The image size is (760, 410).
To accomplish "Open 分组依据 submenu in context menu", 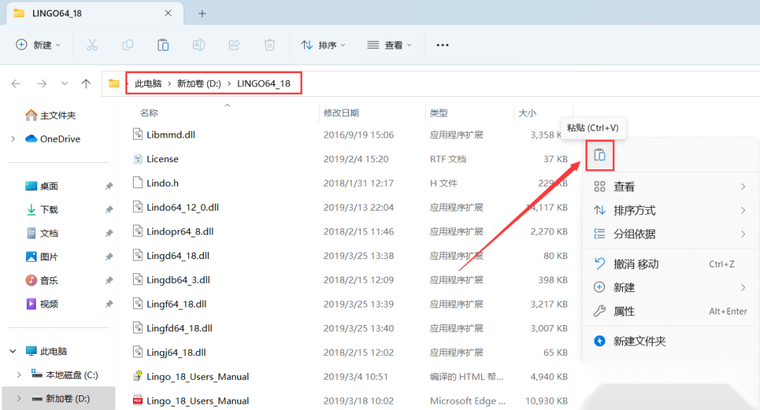I will pyautogui.click(x=671, y=234).
